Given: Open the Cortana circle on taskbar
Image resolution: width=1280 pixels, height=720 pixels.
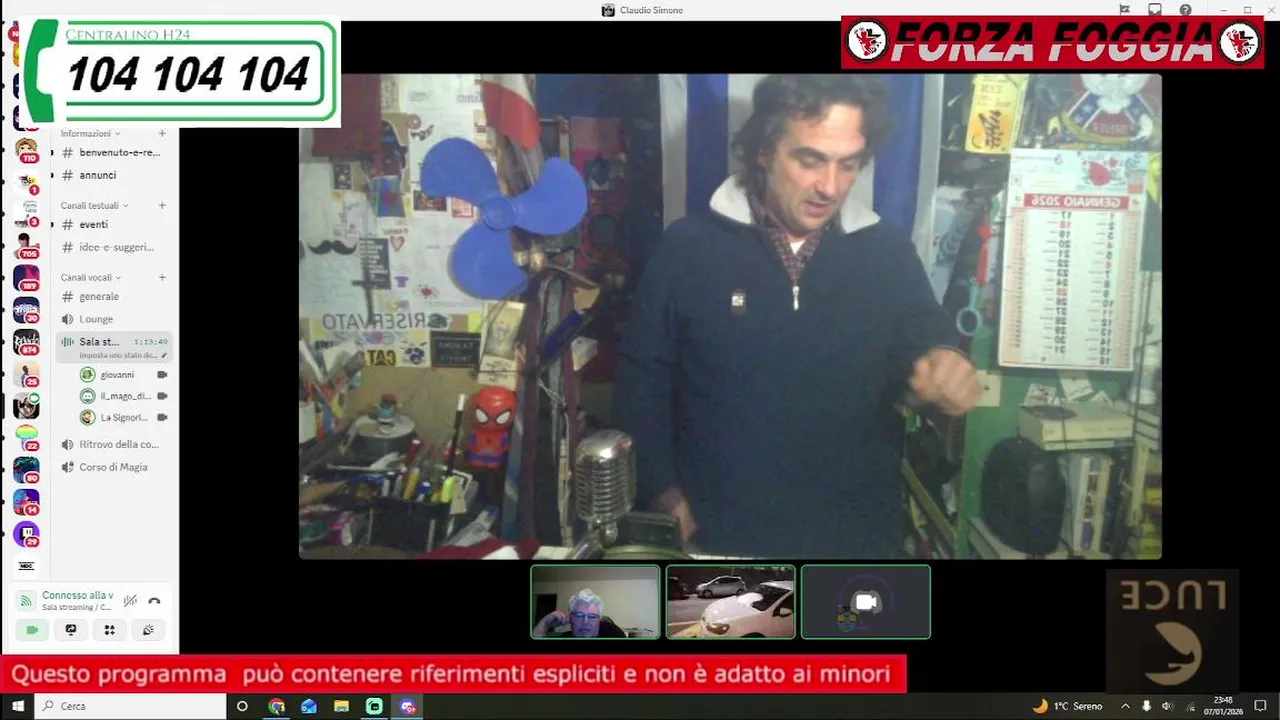Looking at the screenshot, I should (242, 706).
